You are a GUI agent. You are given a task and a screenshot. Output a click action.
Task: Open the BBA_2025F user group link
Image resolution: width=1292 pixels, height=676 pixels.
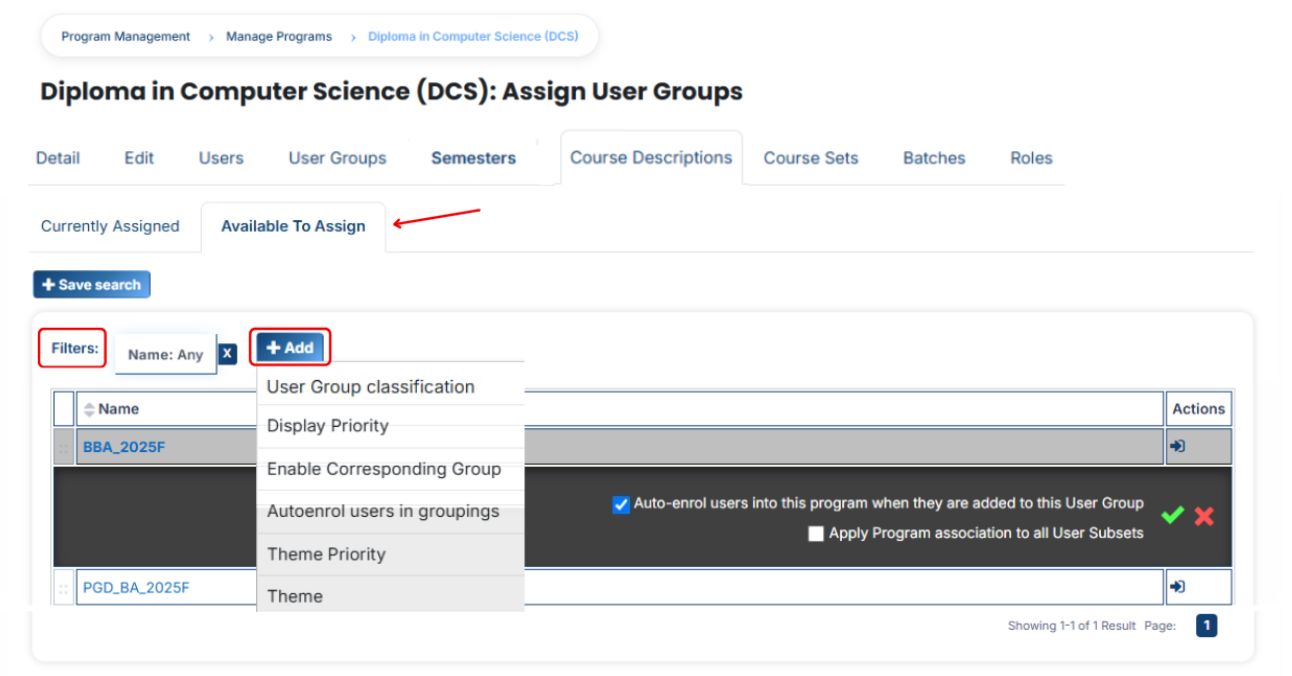124,447
